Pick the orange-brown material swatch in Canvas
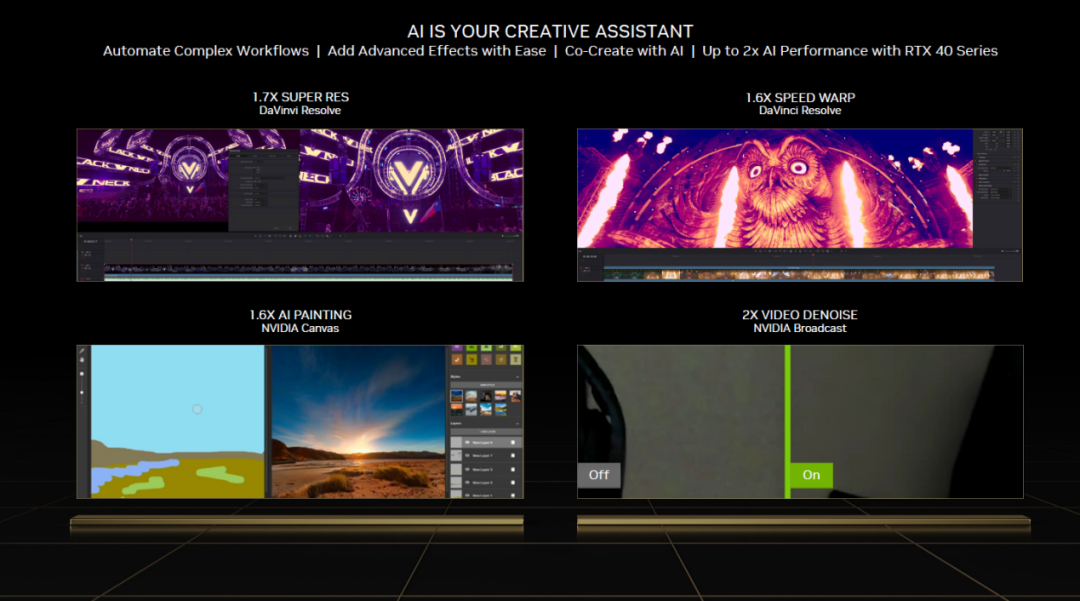 click(457, 359)
